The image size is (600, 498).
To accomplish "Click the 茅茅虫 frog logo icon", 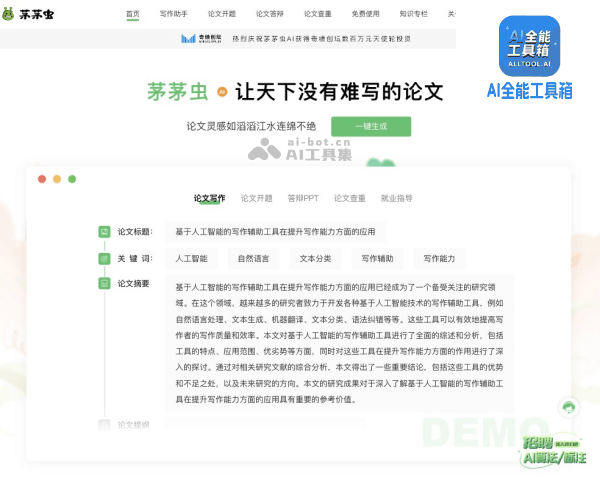I will [8, 14].
